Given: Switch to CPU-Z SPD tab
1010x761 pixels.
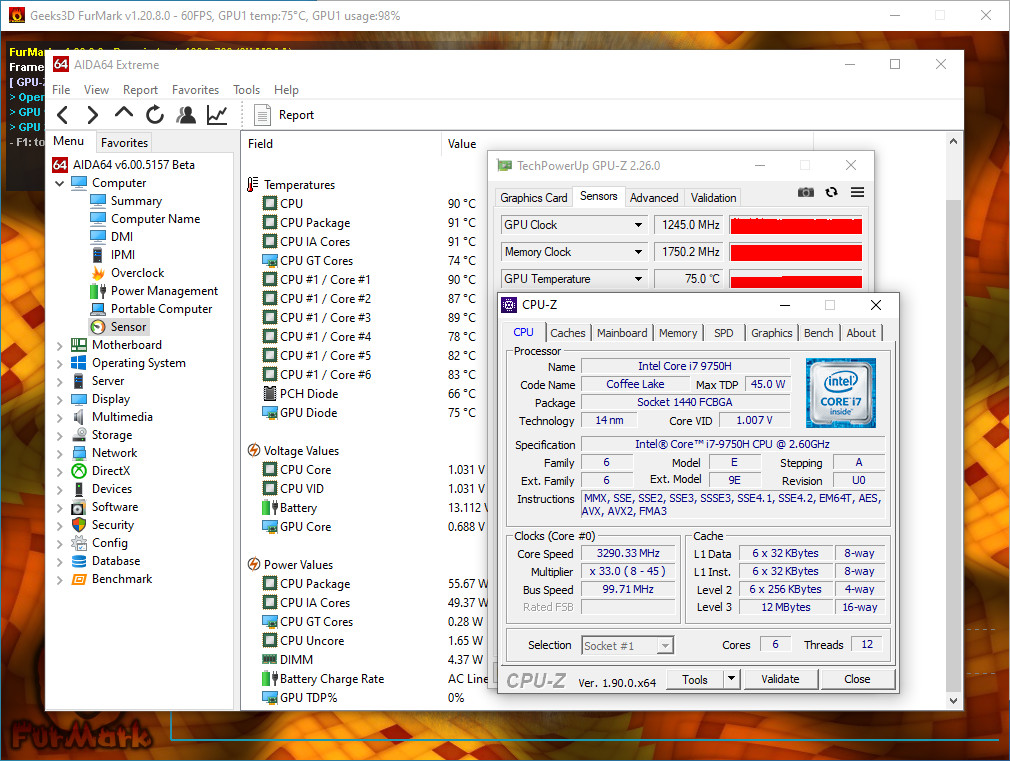Looking at the screenshot, I should 723,333.
